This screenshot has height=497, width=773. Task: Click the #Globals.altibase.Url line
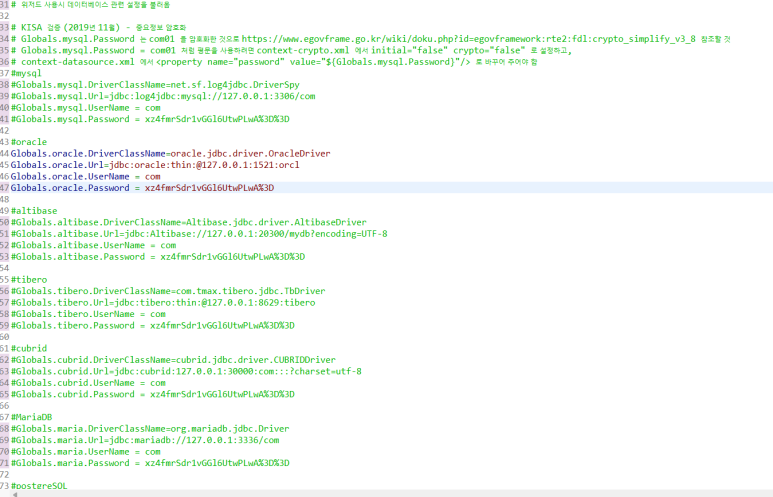tap(199, 234)
